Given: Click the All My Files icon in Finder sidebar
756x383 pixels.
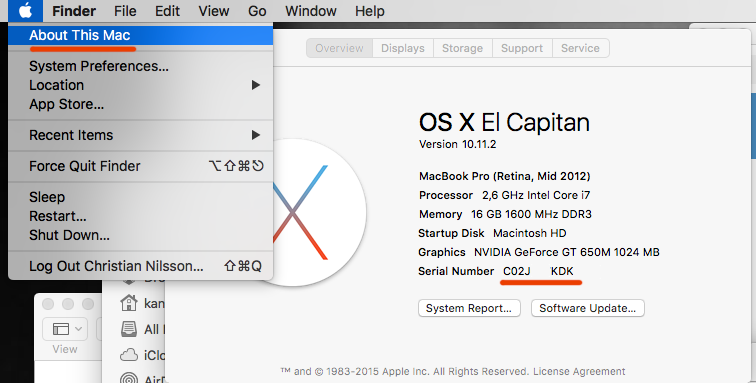Looking at the screenshot, I should point(129,329).
